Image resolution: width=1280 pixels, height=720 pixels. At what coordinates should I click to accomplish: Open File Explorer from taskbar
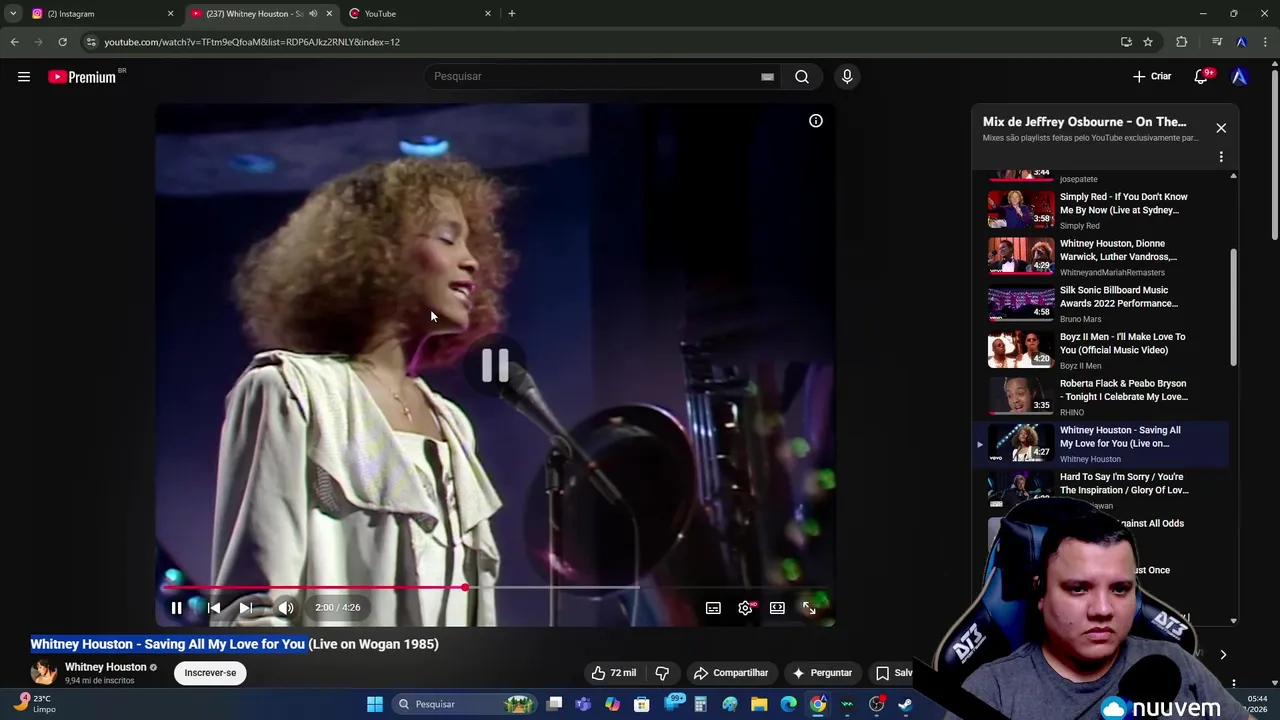click(x=759, y=704)
